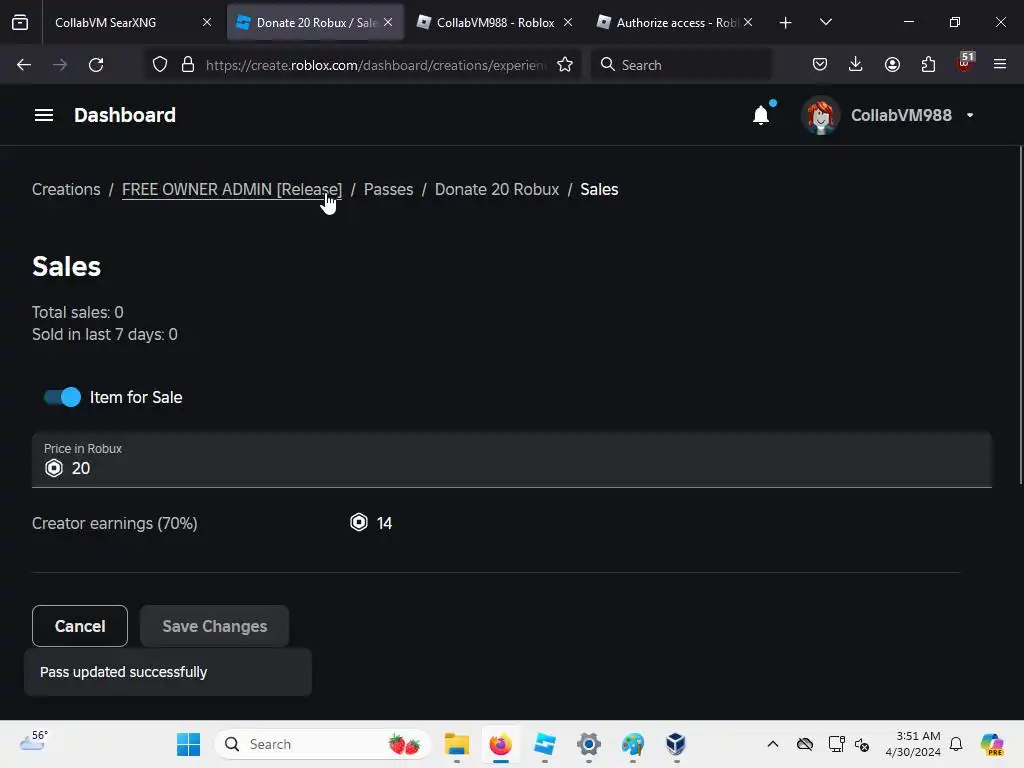This screenshot has height=768, width=1024.
Task: Switch to the Donate 20 Robux / Sales tab
Action: [315, 22]
